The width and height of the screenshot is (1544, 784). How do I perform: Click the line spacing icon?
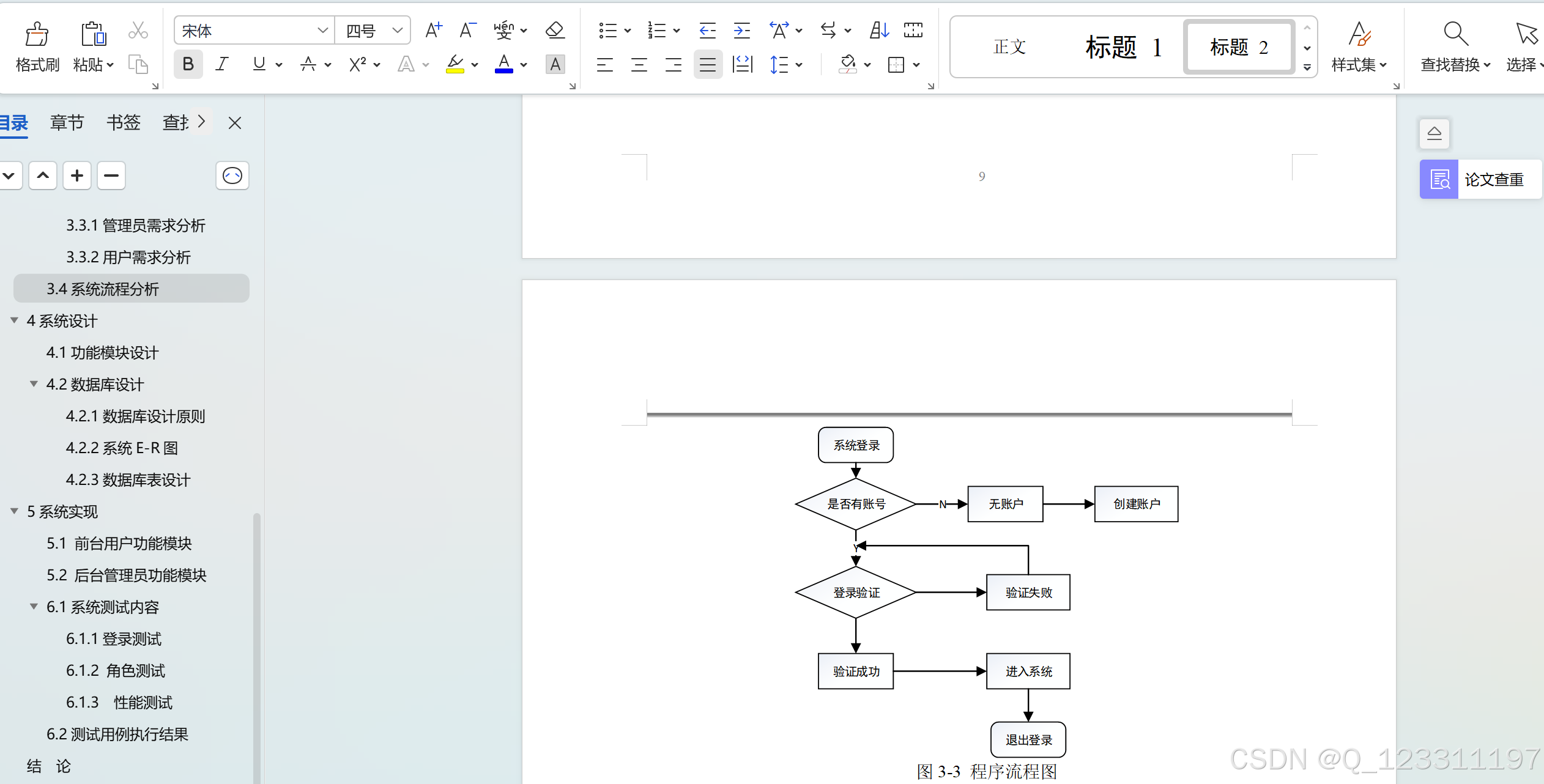(779, 65)
